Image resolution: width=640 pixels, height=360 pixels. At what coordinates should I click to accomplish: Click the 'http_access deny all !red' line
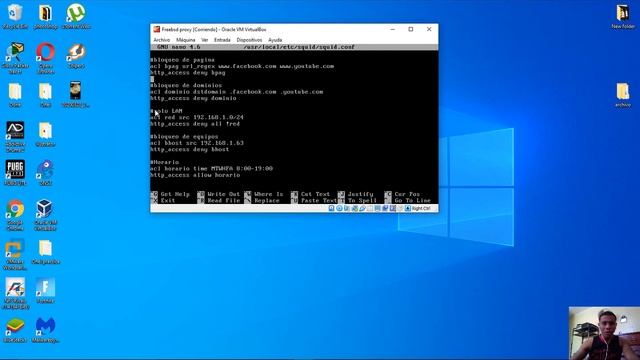click(x=195, y=124)
